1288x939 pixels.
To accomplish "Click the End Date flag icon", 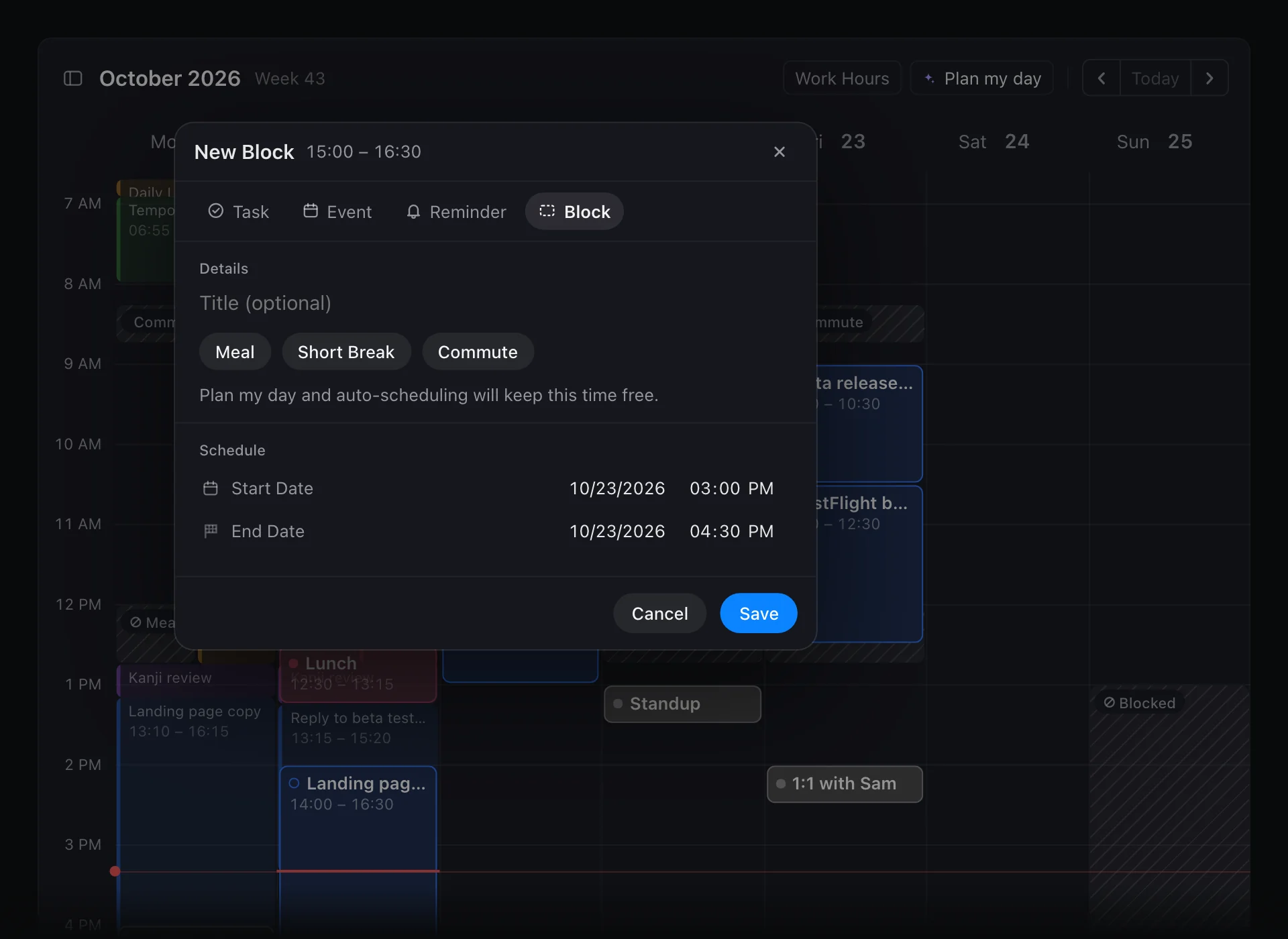I will point(211,531).
